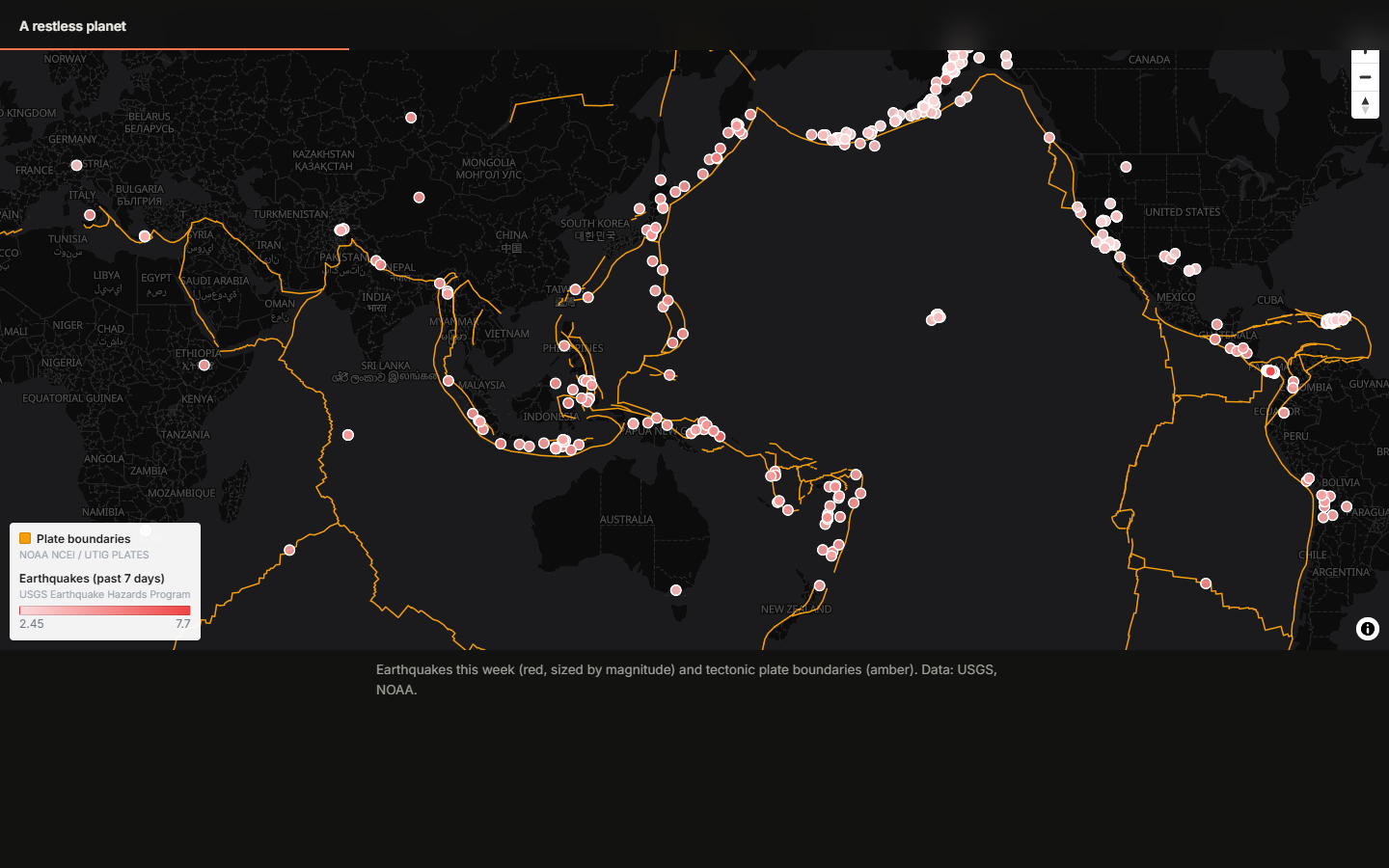Click the TANZANIA map label

185,435
